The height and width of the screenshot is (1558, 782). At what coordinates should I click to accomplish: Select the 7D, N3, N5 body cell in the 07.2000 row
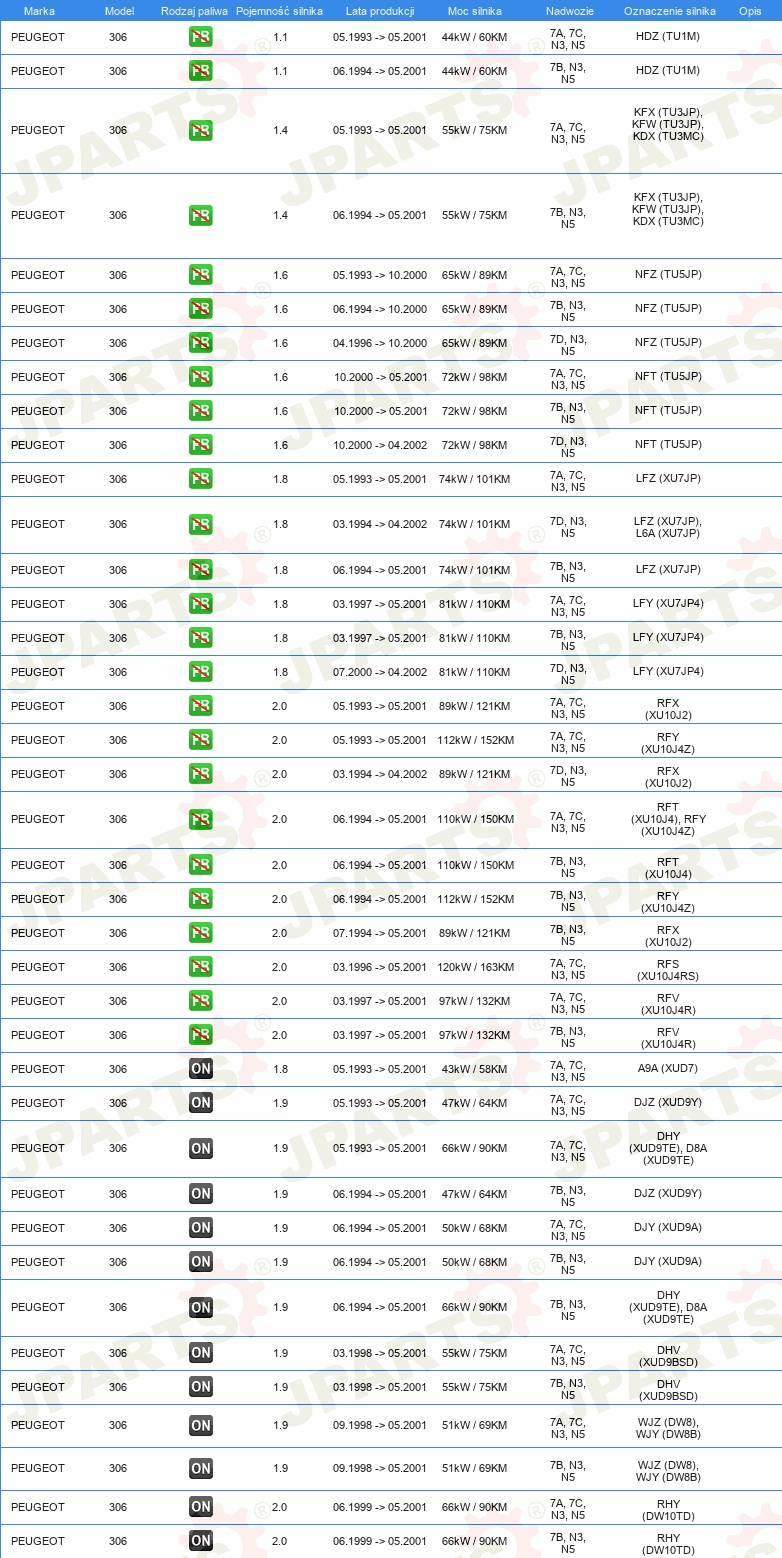point(568,674)
